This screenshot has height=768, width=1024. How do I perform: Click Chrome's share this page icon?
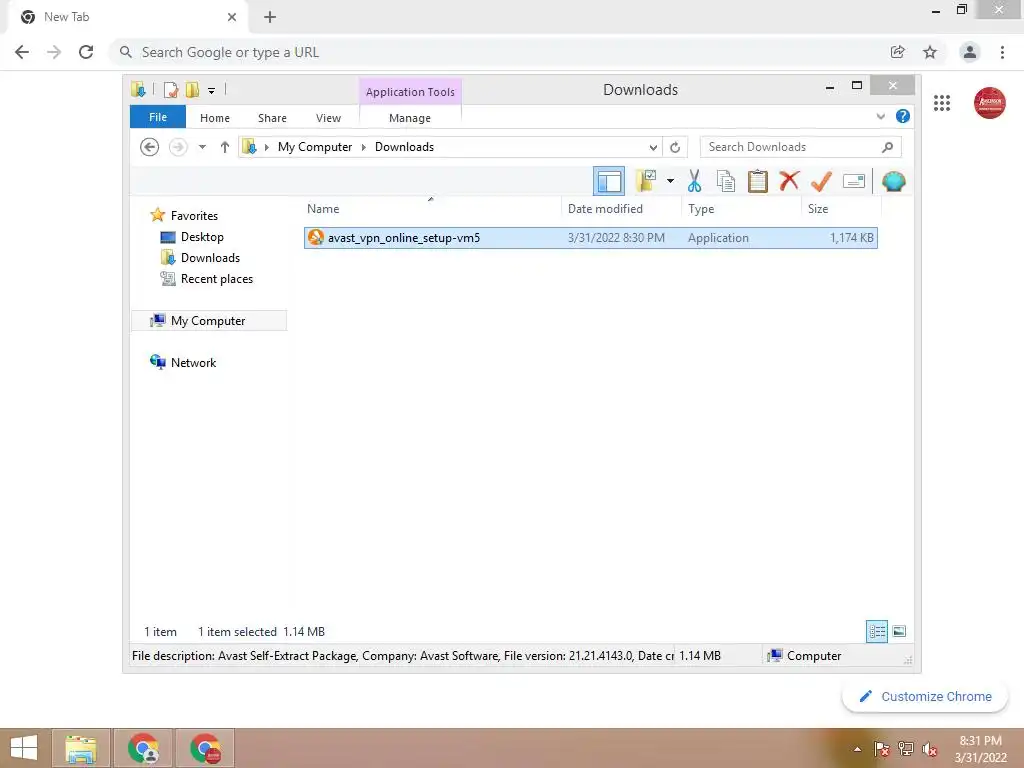coord(897,52)
